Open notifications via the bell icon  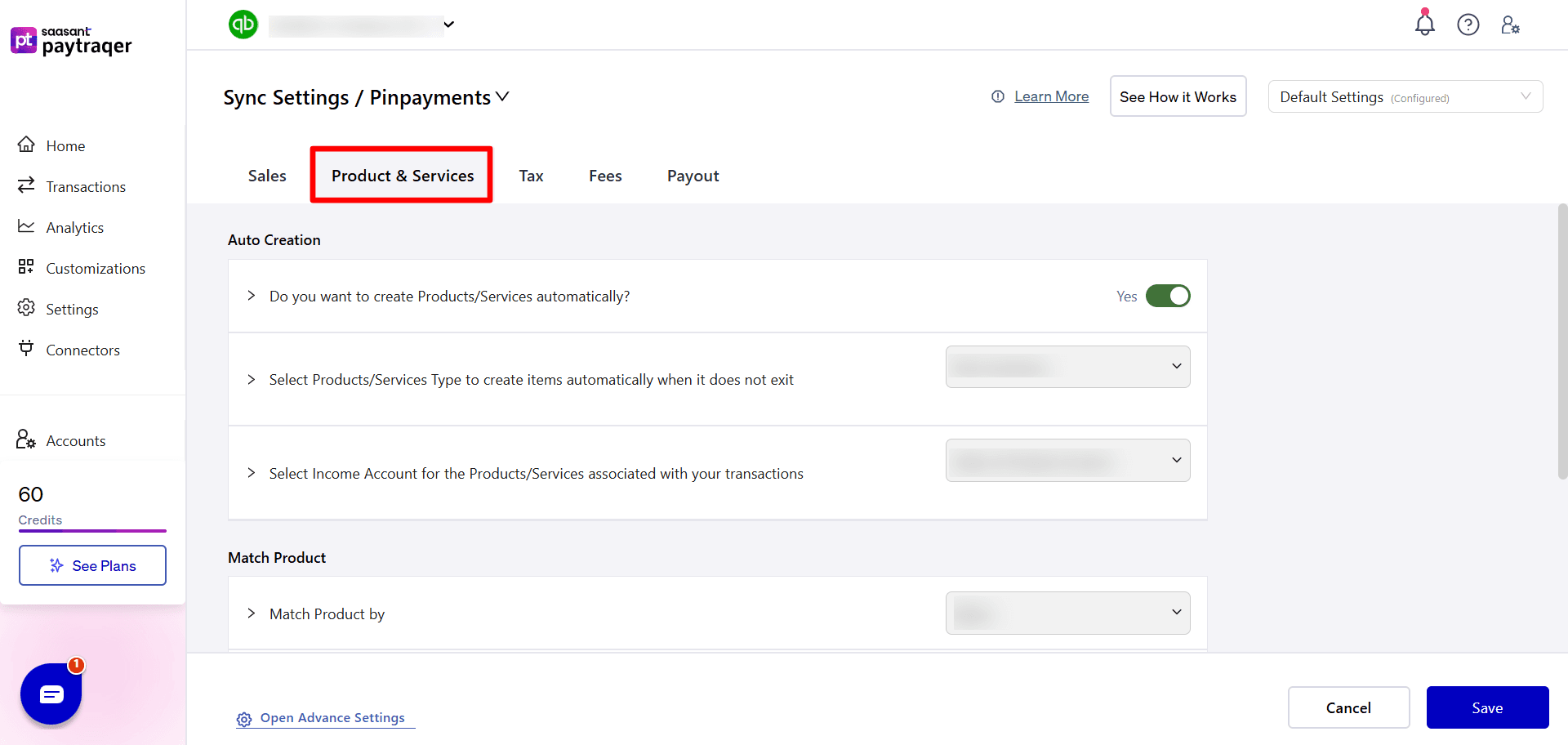click(x=1424, y=25)
